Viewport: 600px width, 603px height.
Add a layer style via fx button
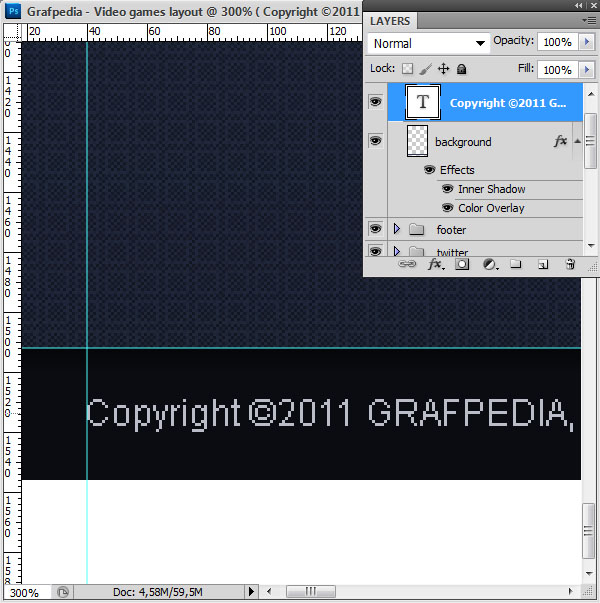436,264
